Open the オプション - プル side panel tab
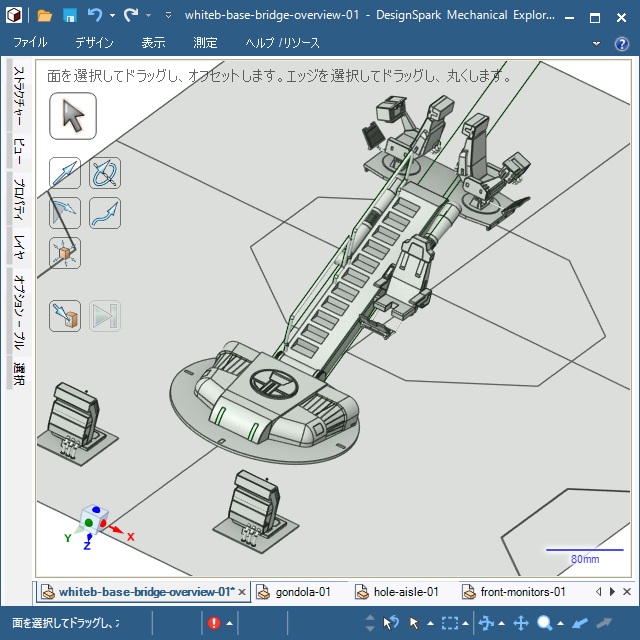640x640 pixels. coord(18,312)
